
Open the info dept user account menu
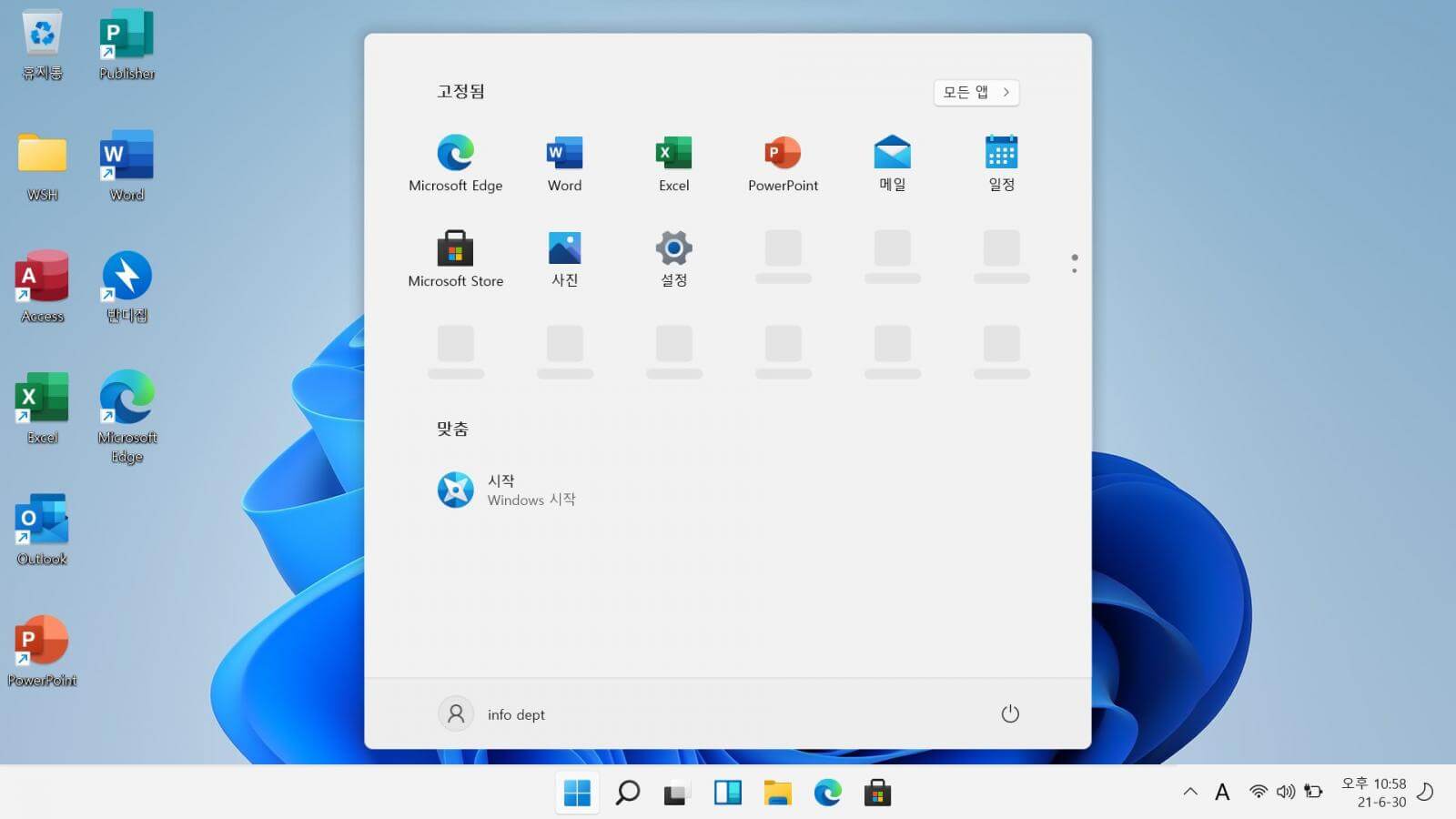point(492,714)
